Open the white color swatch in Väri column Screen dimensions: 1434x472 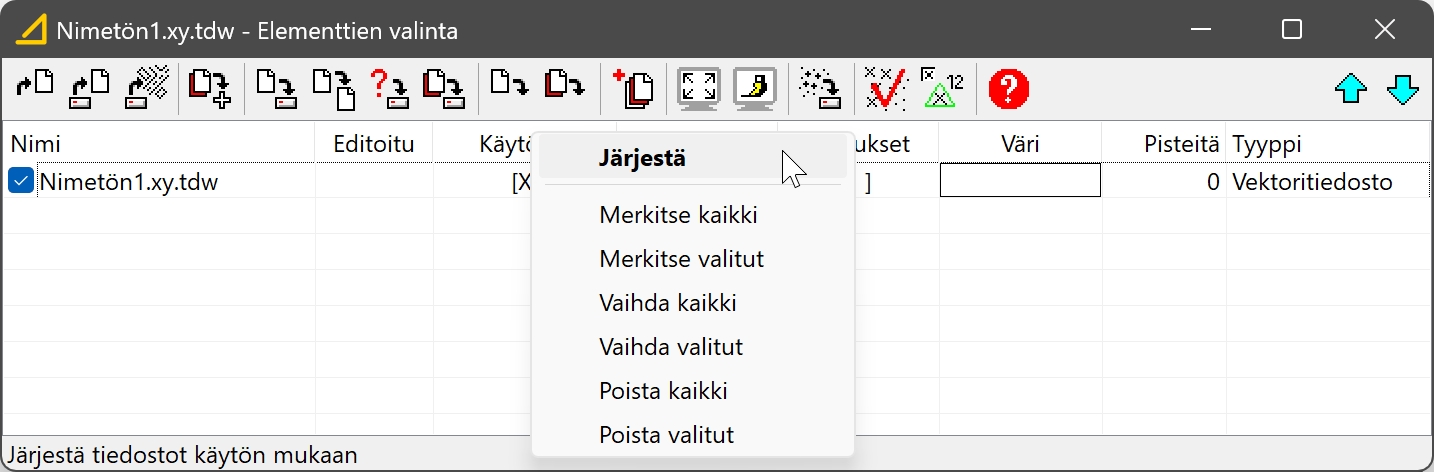(x=1020, y=181)
